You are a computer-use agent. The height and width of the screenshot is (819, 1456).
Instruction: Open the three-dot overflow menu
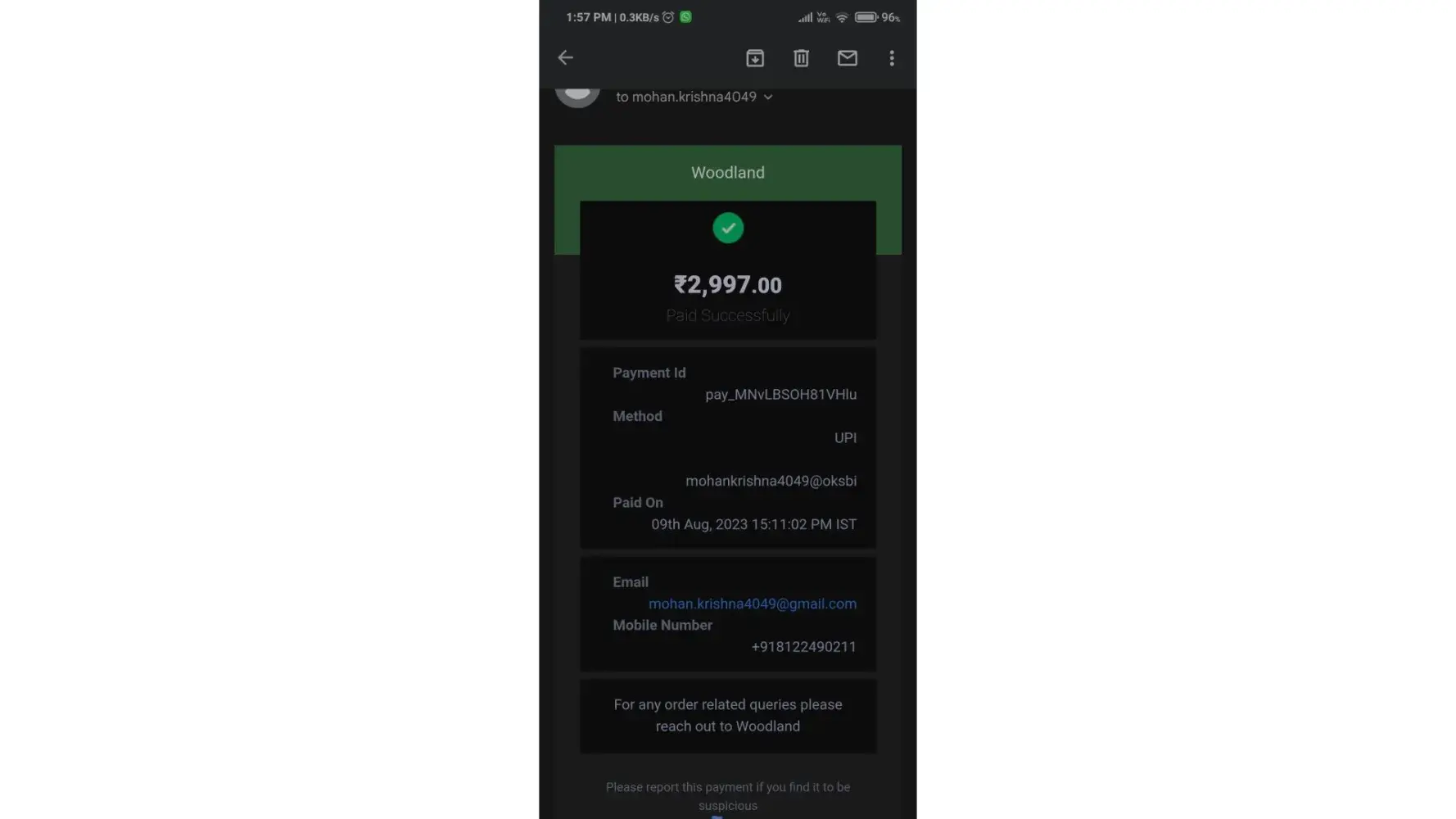[x=892, y=57]
